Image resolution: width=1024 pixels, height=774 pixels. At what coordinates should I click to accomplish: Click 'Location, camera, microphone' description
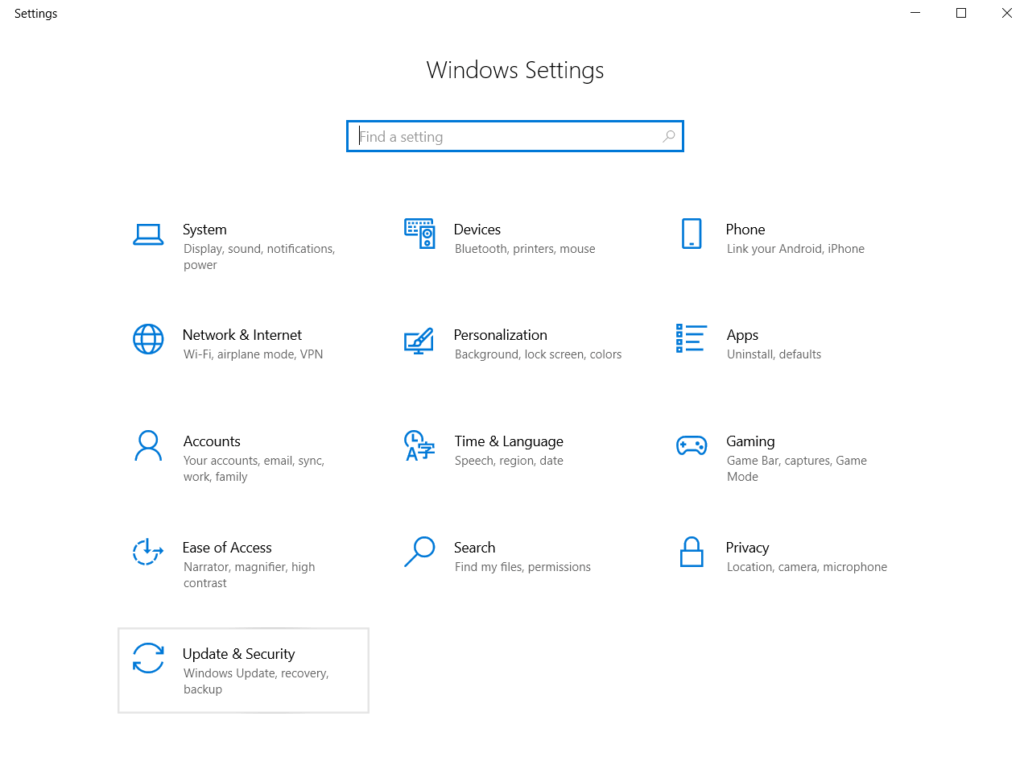coord(807,567)
